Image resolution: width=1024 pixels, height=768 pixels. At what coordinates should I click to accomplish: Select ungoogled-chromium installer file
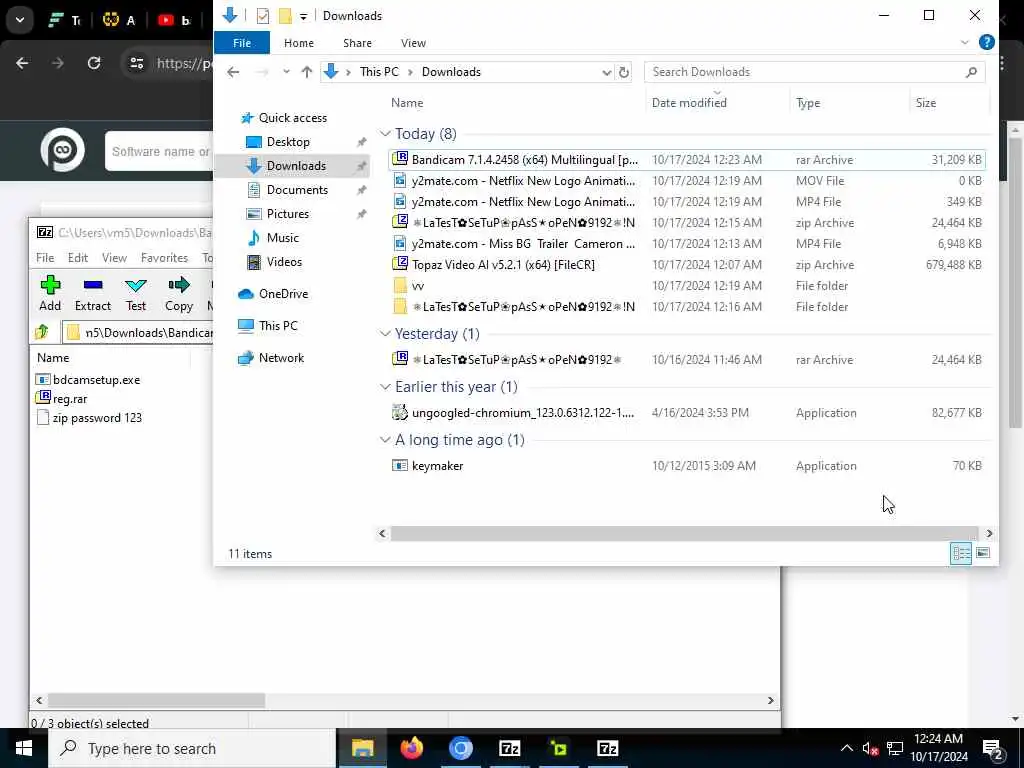[x=686, y=413]
